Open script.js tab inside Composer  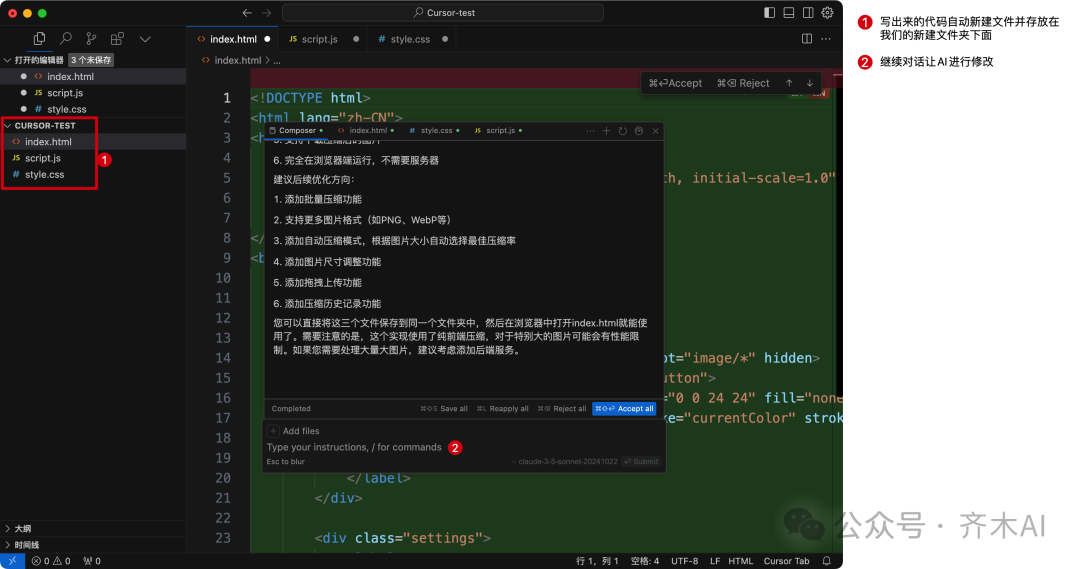[x=498, y=130]
